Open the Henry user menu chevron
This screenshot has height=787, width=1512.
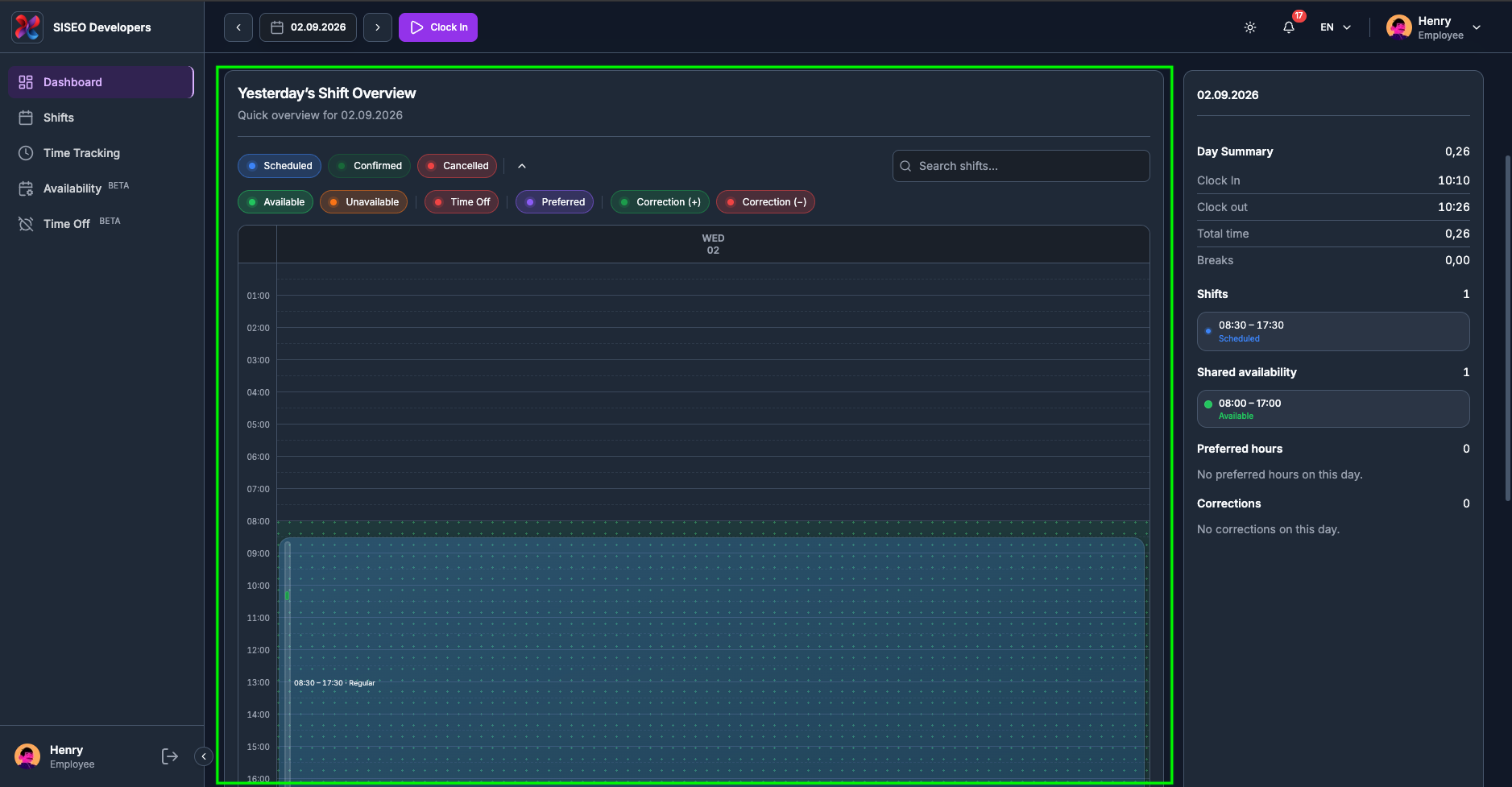pos(1477,27)
